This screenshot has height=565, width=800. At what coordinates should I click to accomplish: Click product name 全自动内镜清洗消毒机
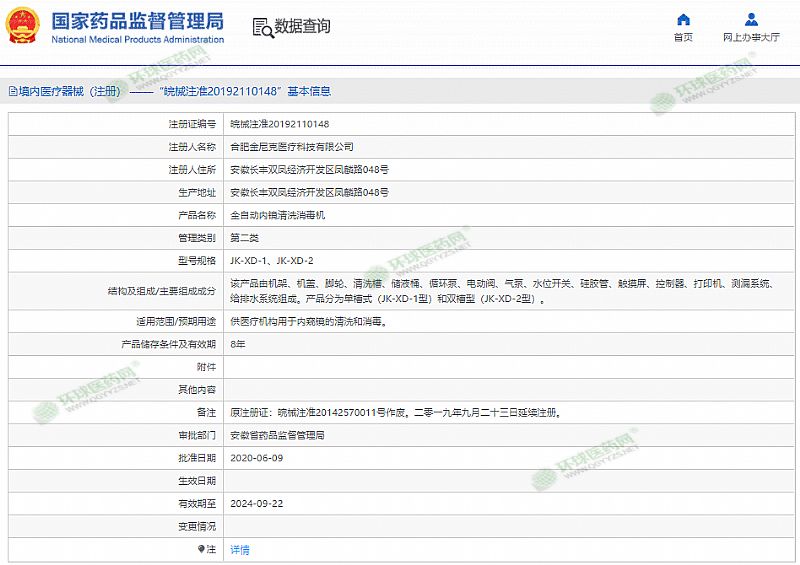pos(278,215)
